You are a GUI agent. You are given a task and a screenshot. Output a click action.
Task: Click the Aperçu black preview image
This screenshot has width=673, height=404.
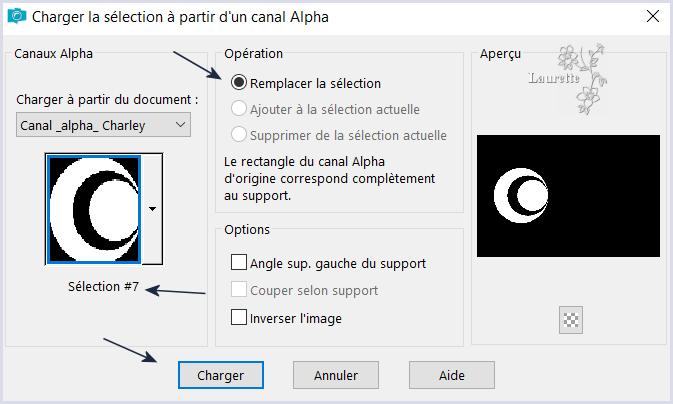568,196
